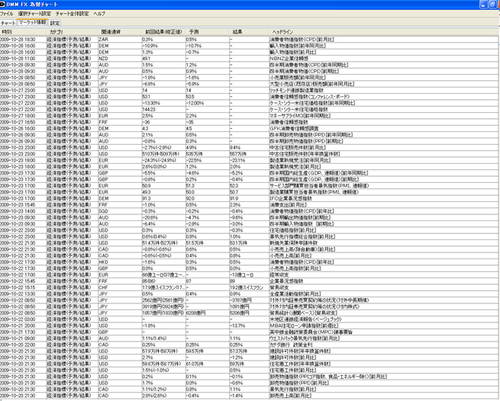This screenshot has height=401, width=500.
Task: Select the 全産業活動指数 headline
Action: [295, 294]
